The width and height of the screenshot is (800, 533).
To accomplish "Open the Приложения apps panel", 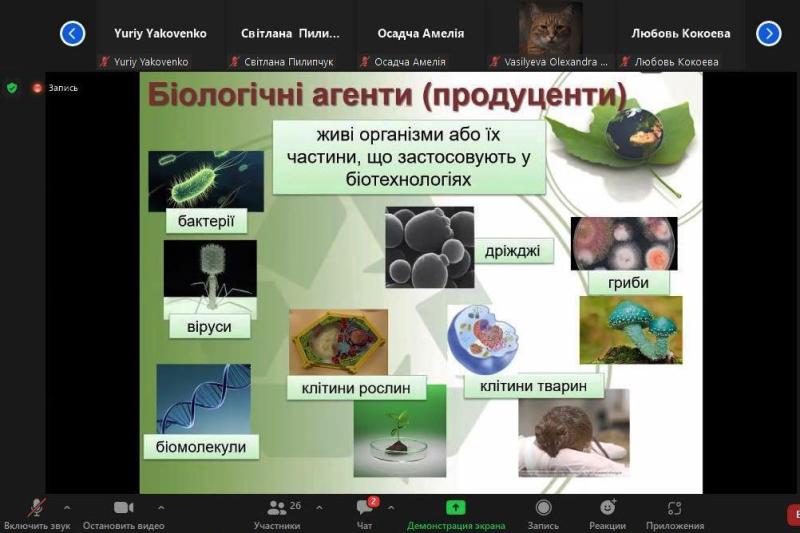I will [x=675, y=514].
